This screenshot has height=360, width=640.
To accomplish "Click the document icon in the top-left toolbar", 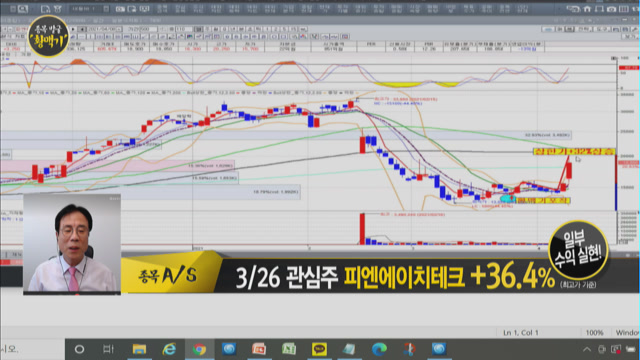I will click(x=45, y=9).
